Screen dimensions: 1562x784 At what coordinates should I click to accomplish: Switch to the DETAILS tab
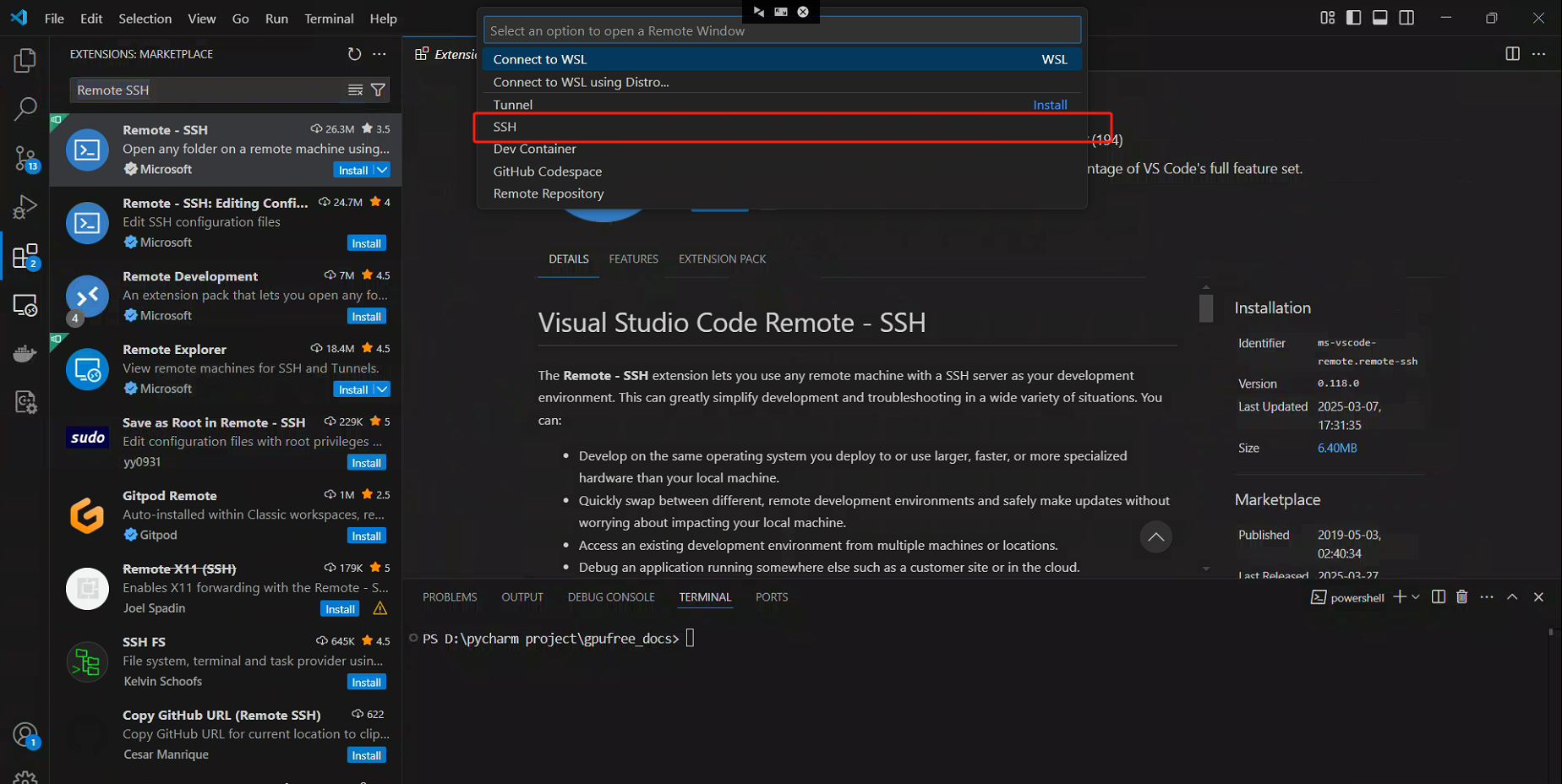pos(569,259)
